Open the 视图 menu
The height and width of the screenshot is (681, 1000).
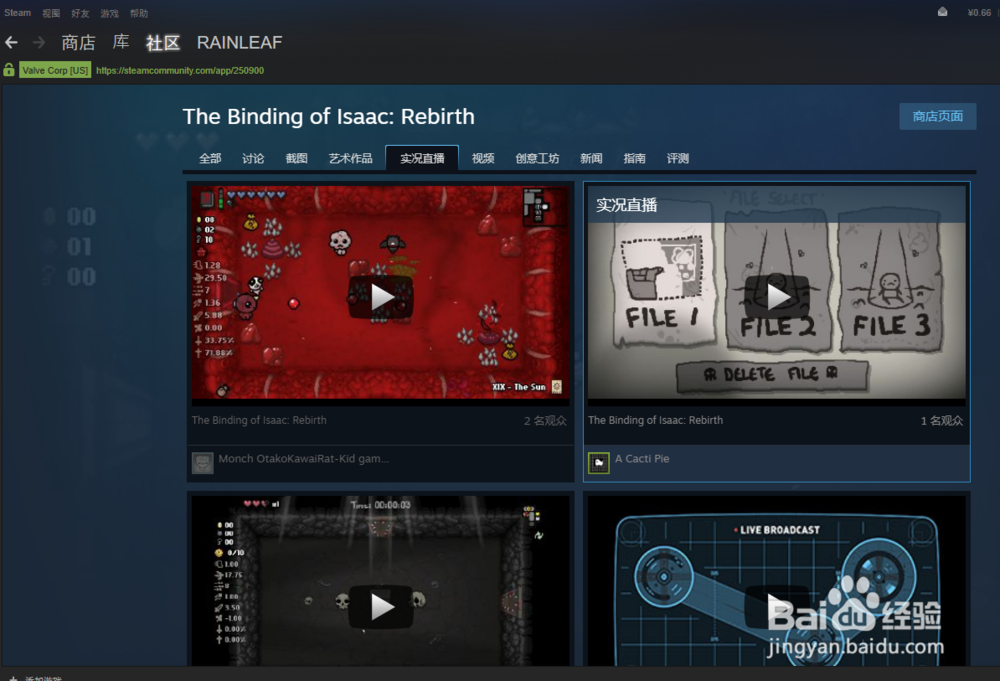point(51,13)
